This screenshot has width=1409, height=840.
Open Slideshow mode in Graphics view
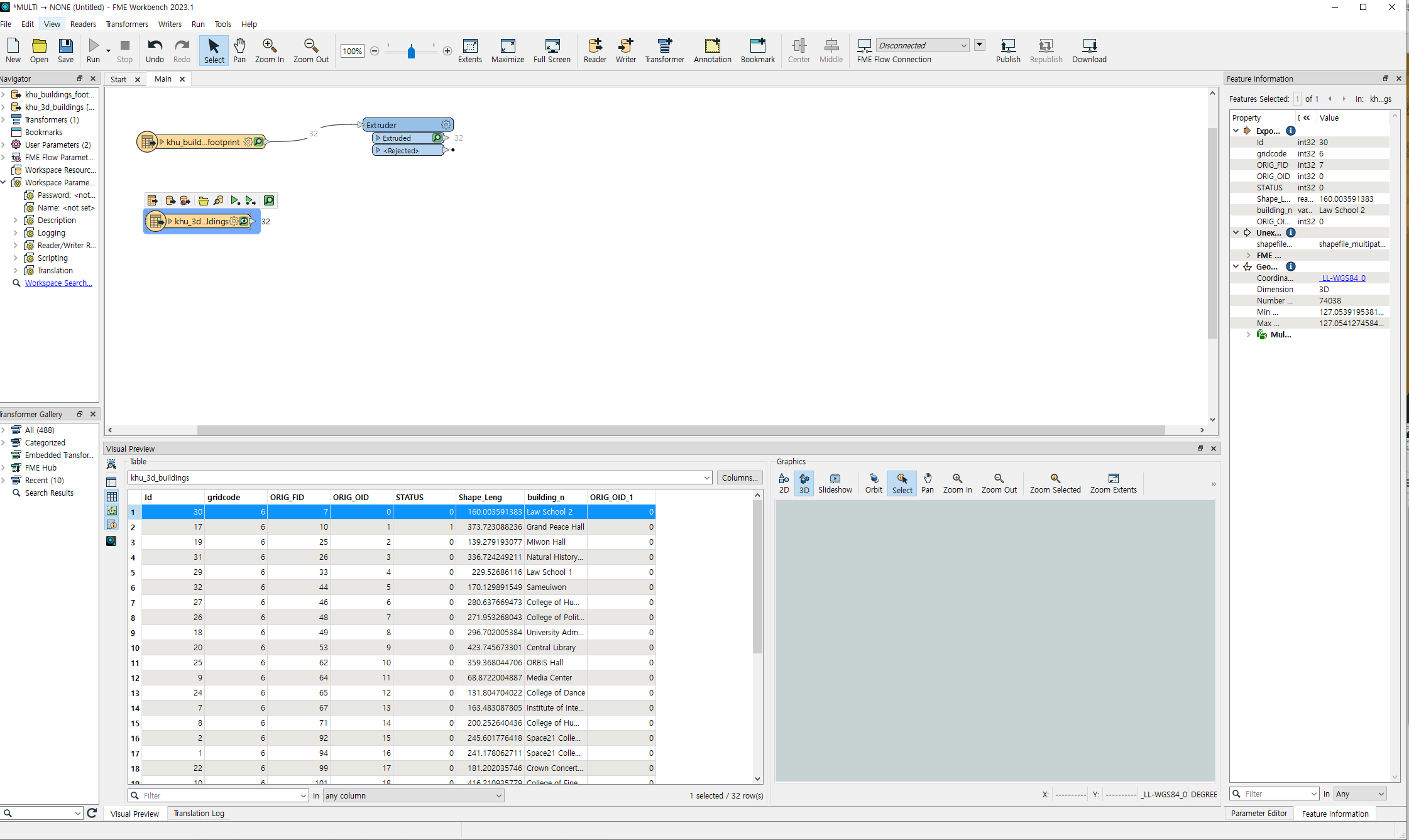point(835,483)
